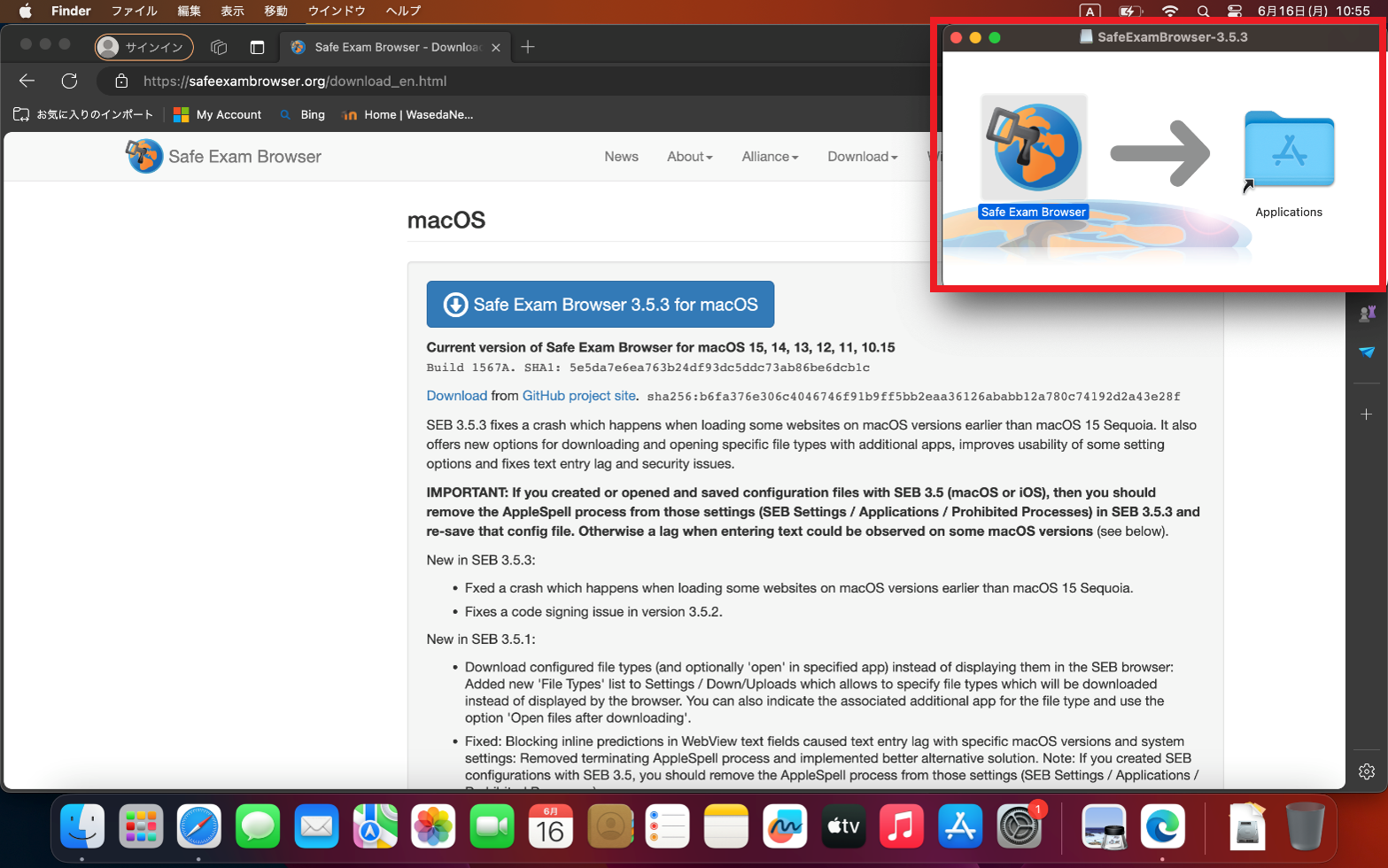Open Messages app in the Dock
This screenshot has height=868, width=1388.
click(x=258, y=827)
